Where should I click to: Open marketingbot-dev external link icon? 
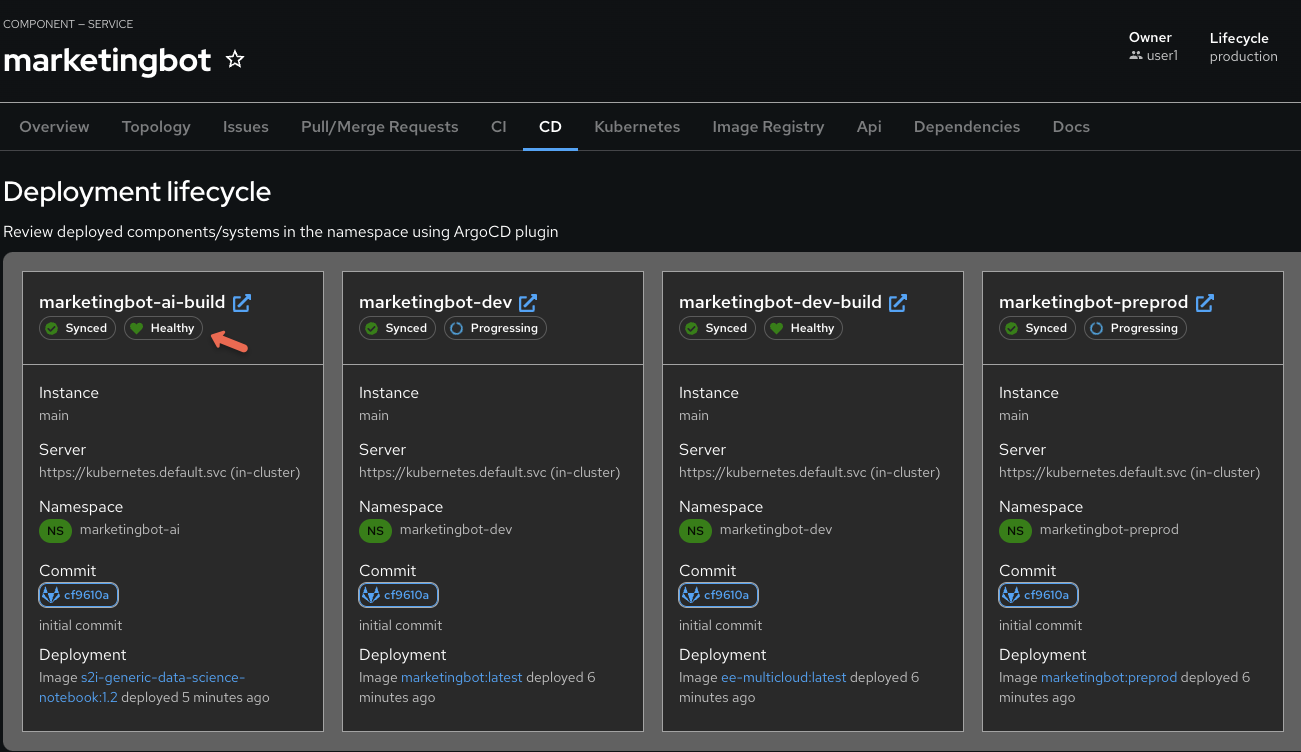[x=528, y=302]
